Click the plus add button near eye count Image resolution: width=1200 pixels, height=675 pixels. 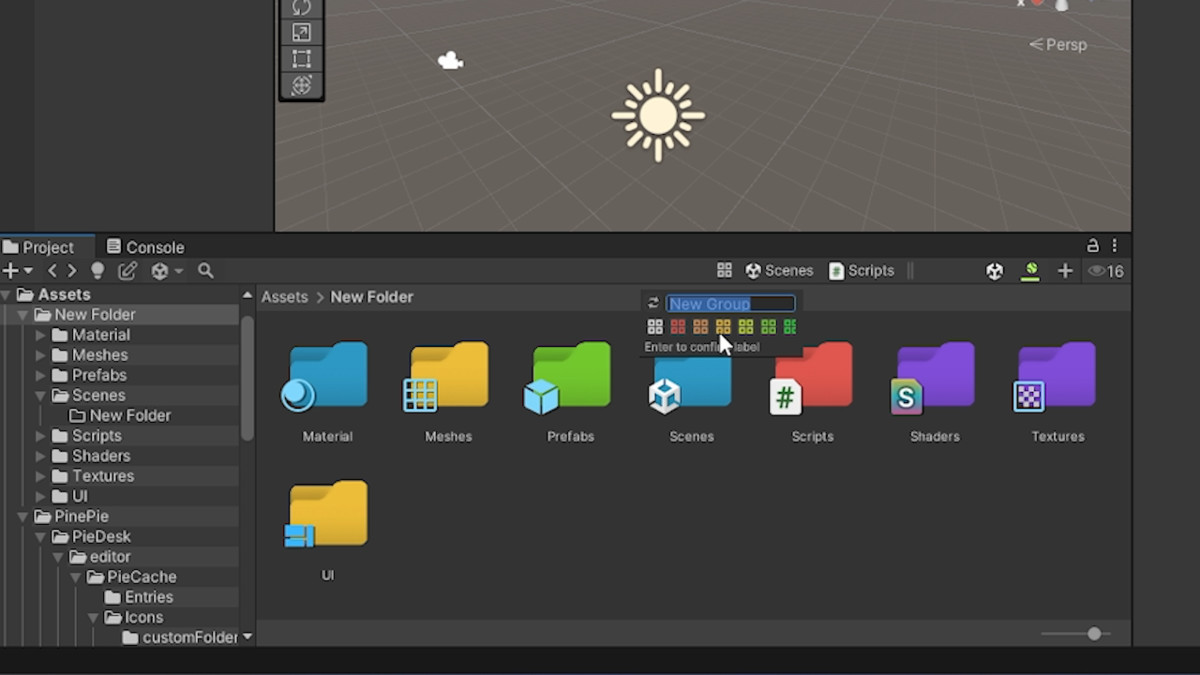1065,271
